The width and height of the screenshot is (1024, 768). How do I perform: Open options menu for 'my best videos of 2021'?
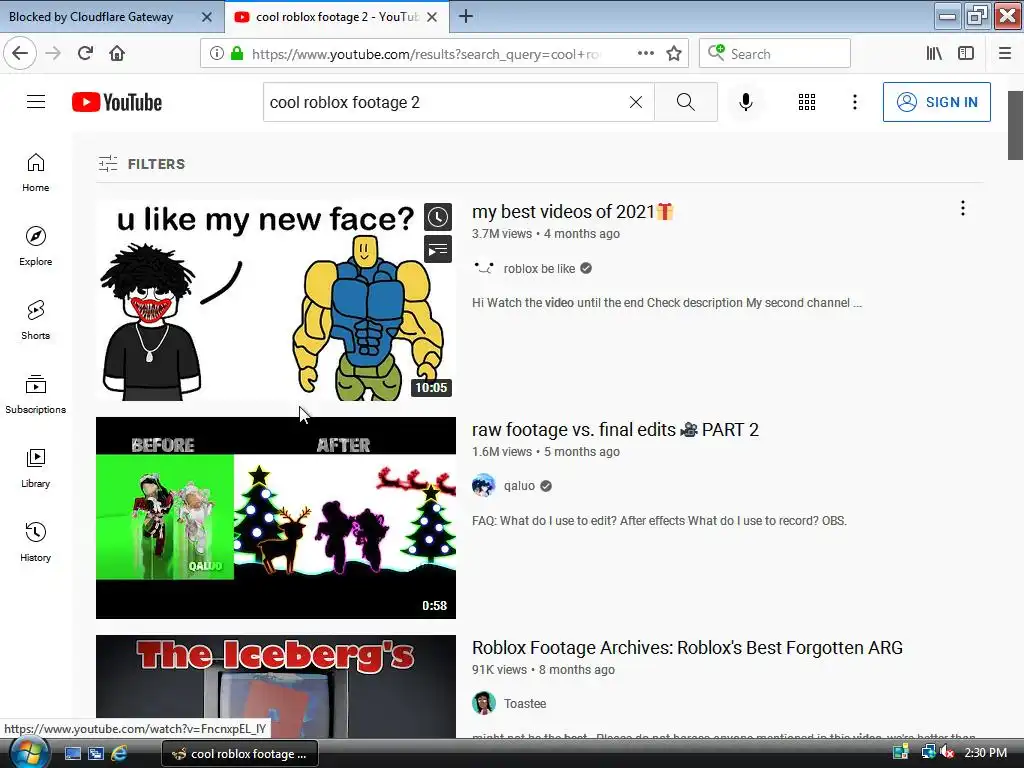963,208
